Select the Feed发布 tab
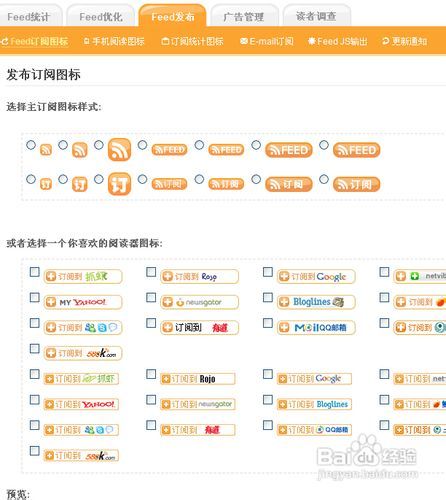 point(173,16)
